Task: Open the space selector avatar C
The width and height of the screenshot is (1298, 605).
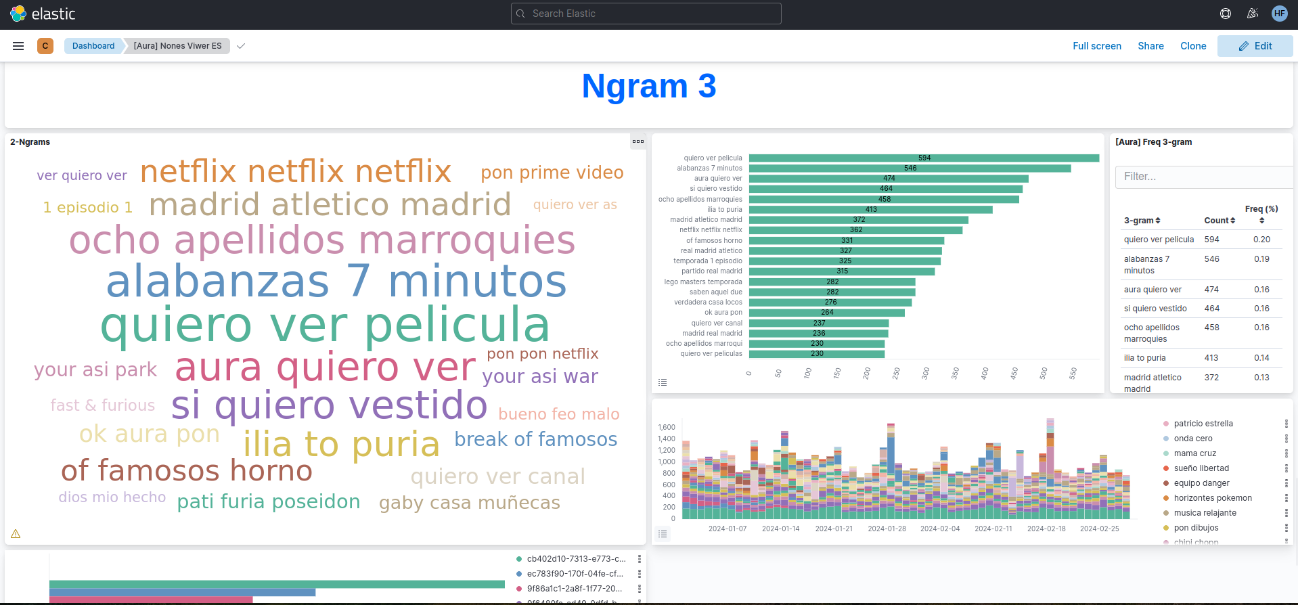Action: tap(45, 46)
